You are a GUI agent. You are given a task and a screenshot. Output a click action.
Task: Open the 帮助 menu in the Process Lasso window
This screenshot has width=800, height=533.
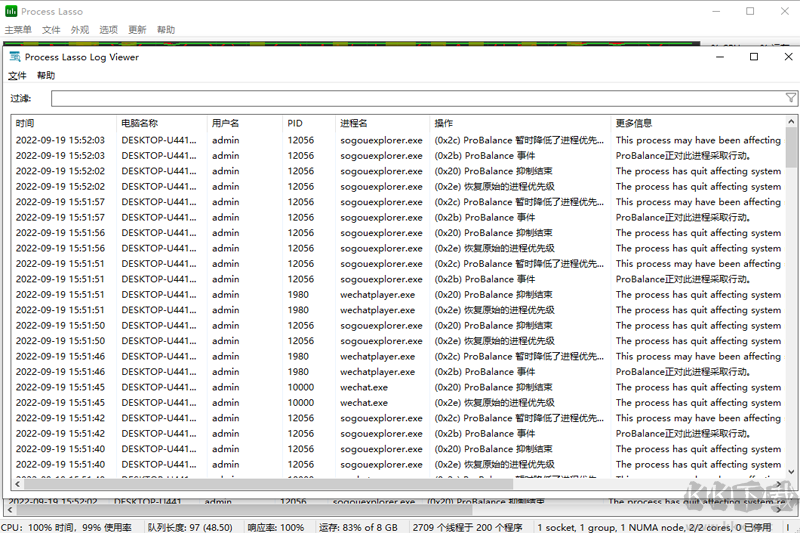166,30
